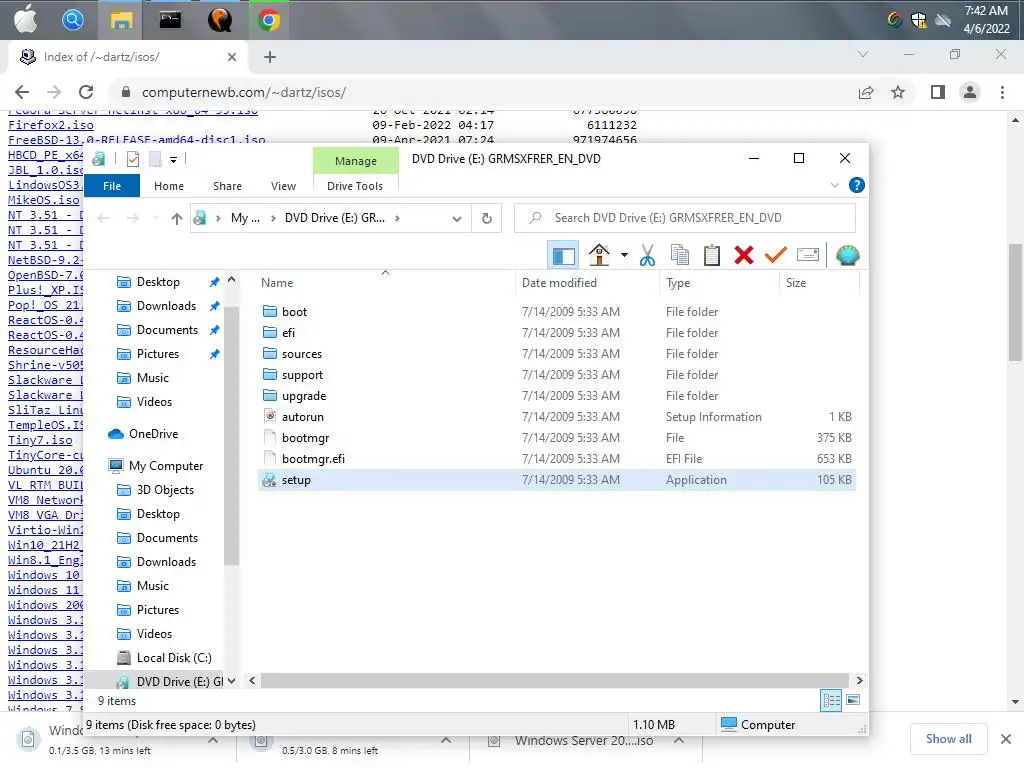Open Chrome profile avatar
The height and width of the screenshot is (768, 1024).
tap(970, 92)
